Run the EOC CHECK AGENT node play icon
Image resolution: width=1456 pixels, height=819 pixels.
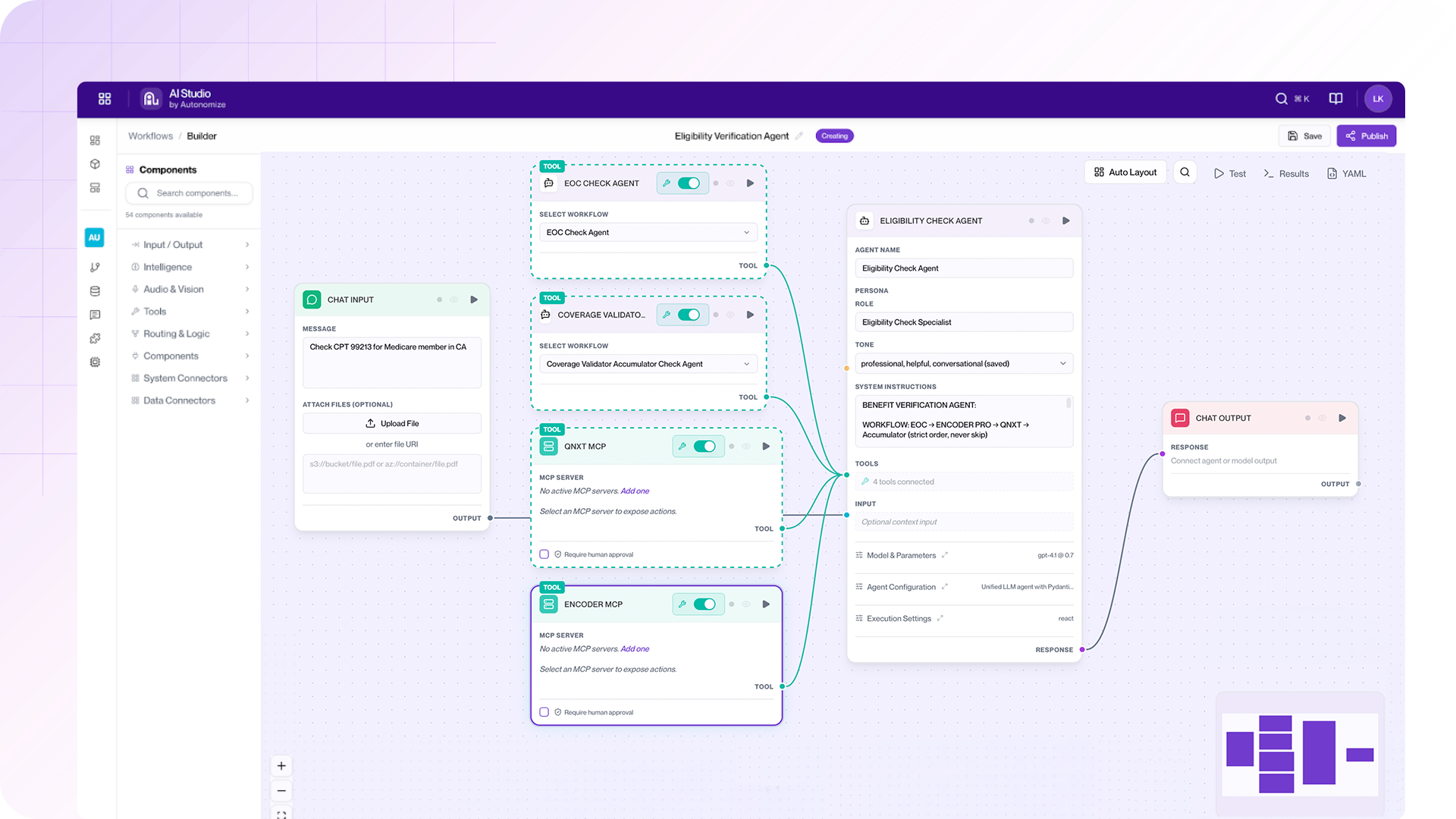pos(750,183)
